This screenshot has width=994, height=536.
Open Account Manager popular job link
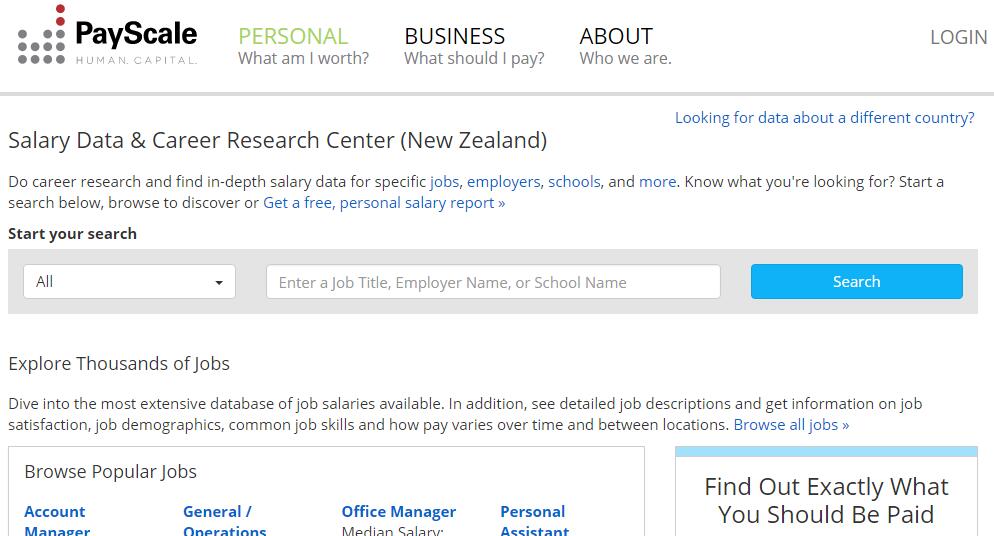click(x=56, y=521)
